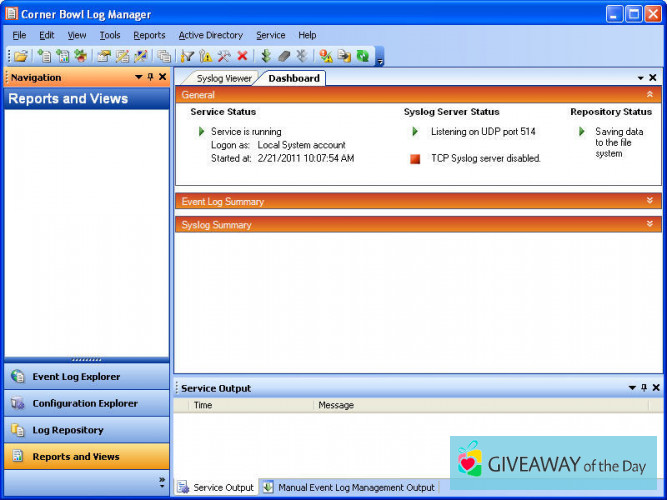
Task: Toggle pin on the Service Output panel
Action: pos(643,388)
